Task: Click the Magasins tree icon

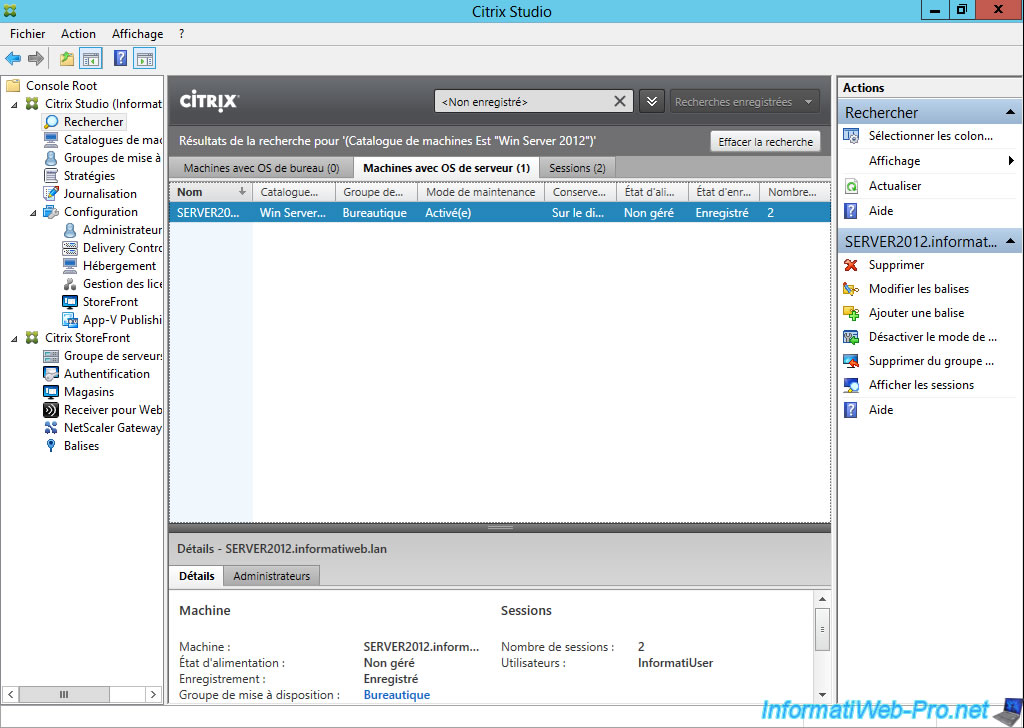Action: coord(51,392)
